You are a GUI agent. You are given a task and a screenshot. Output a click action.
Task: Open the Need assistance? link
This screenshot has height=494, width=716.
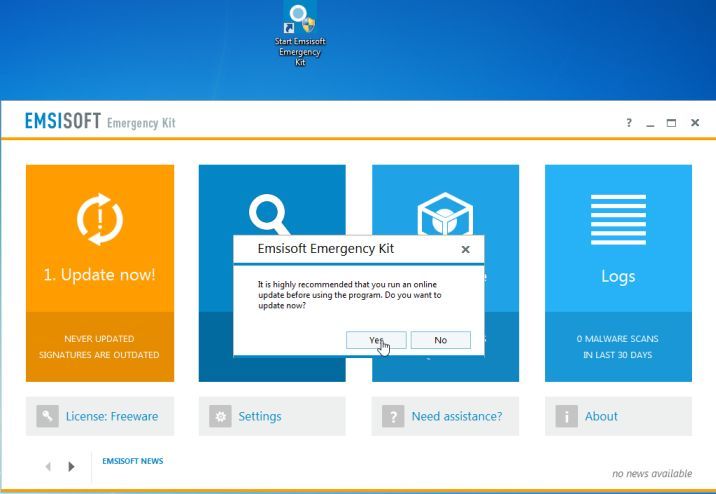[x=457, y=416]
